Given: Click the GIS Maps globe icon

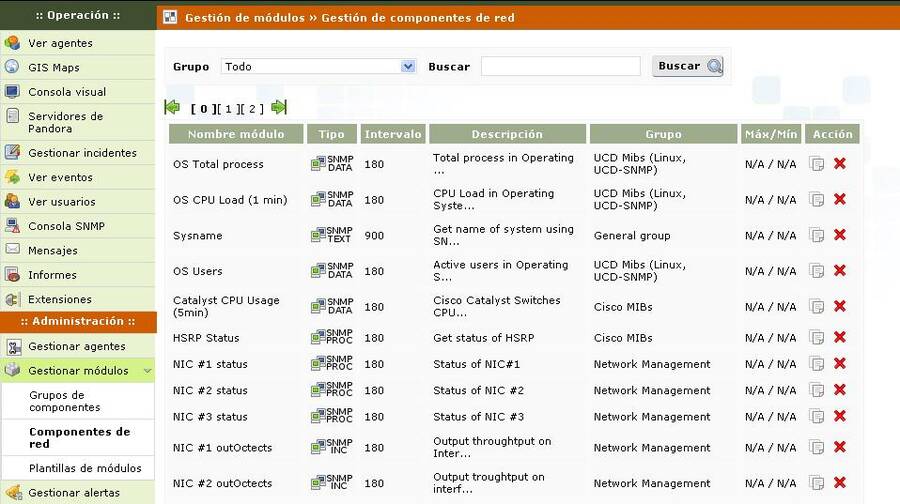Looking at the screenshot, I should [12, 67].
